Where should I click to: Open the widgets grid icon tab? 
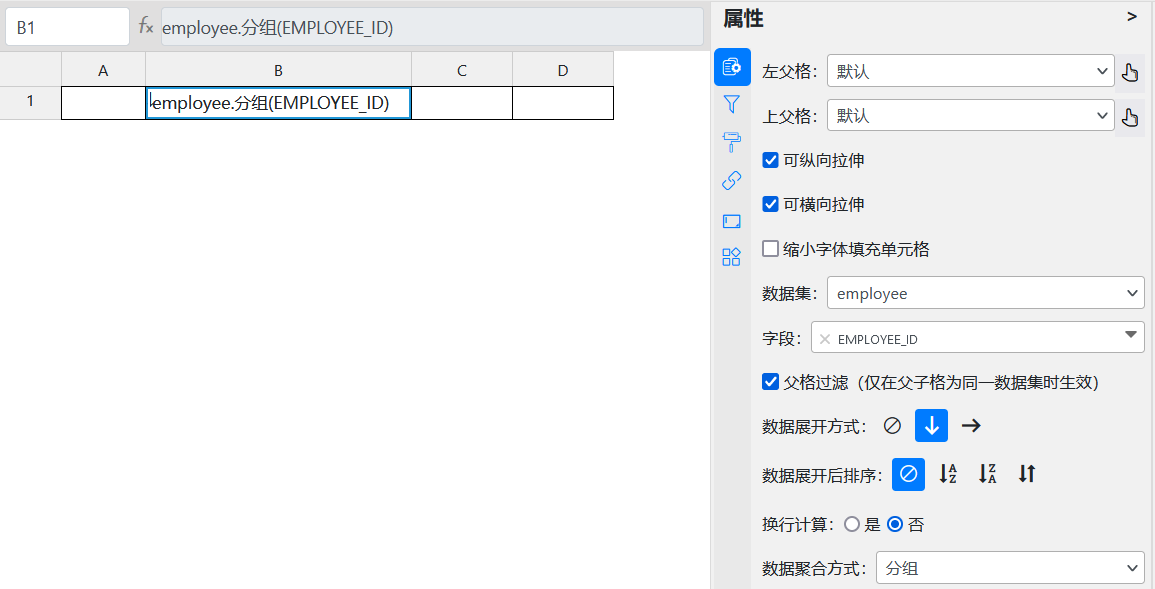pyautogui.click(x=731, y=257)
